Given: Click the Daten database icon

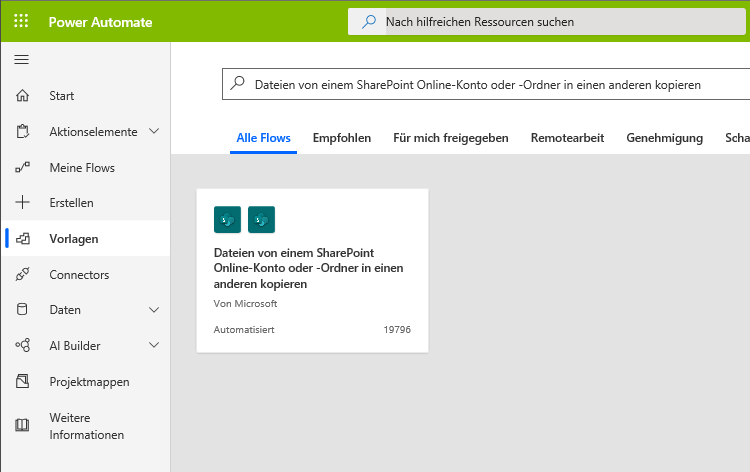Looking at the screenshot, I should [x=22, y=309].
